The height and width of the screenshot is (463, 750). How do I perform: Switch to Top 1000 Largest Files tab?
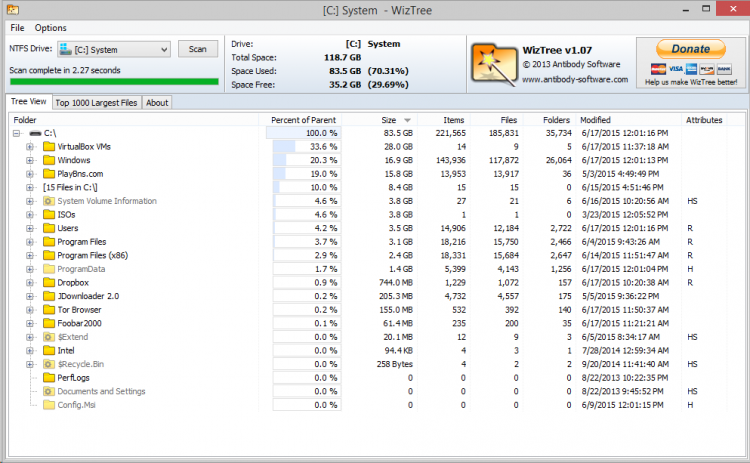[96, 103]
